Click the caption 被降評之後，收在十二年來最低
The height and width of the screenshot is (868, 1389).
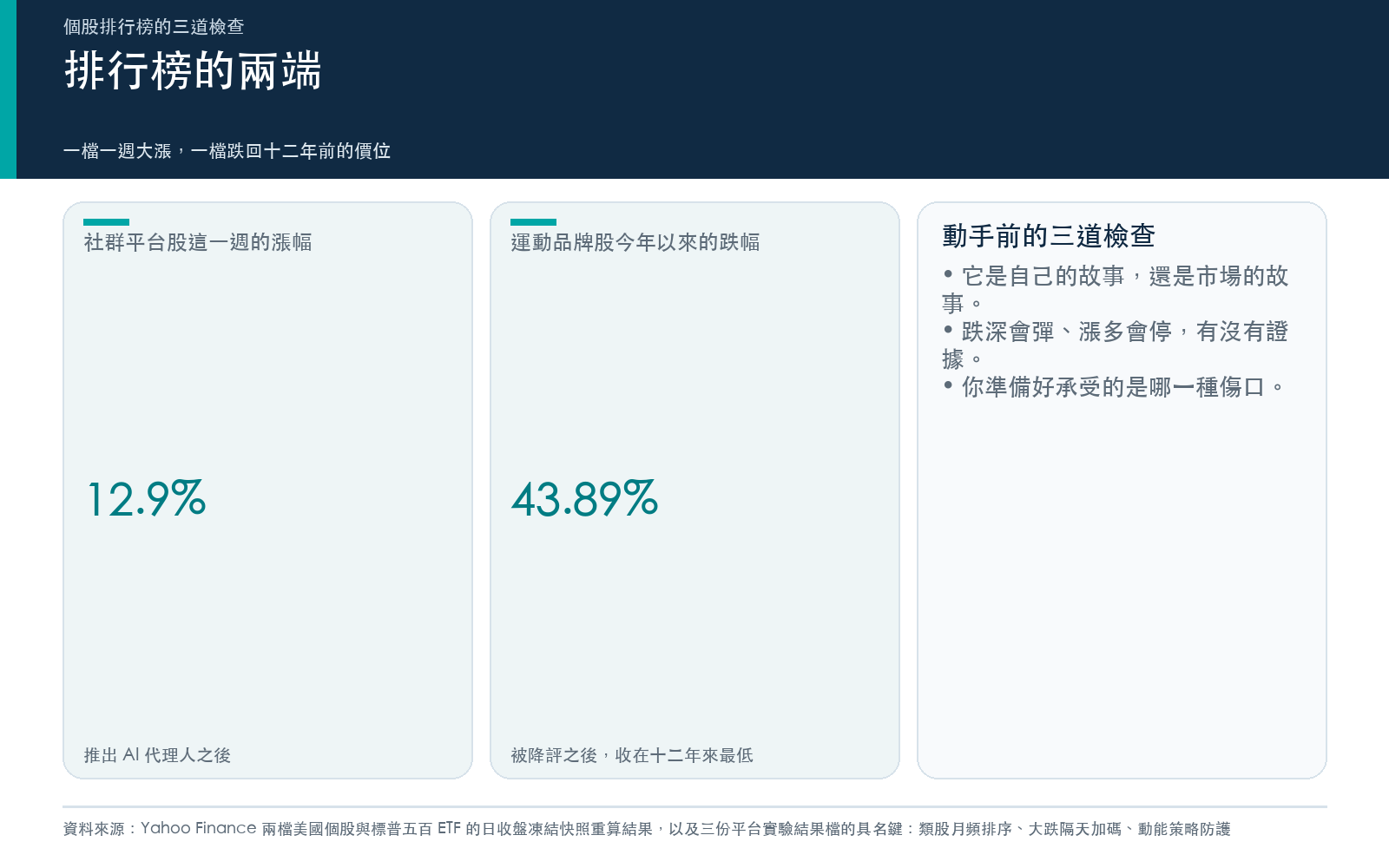632,755
